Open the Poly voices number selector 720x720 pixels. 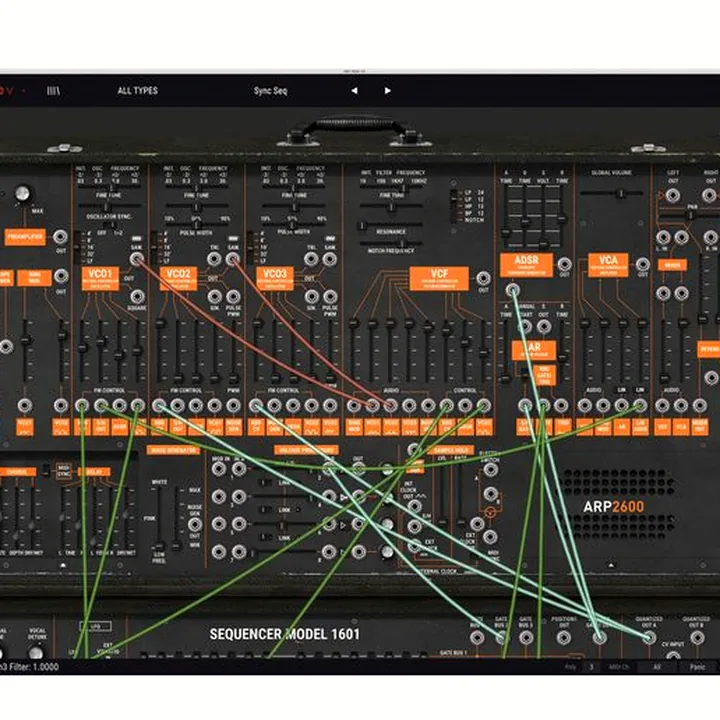pos(591,667)
